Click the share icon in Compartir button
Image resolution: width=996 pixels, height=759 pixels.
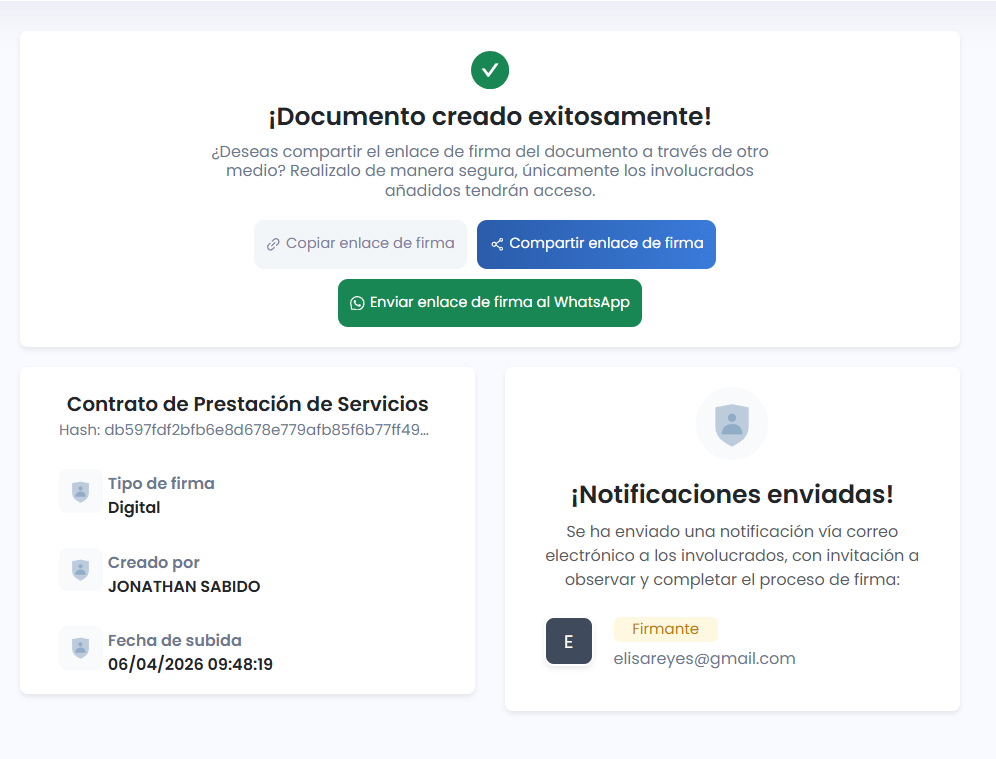(497, 244)
